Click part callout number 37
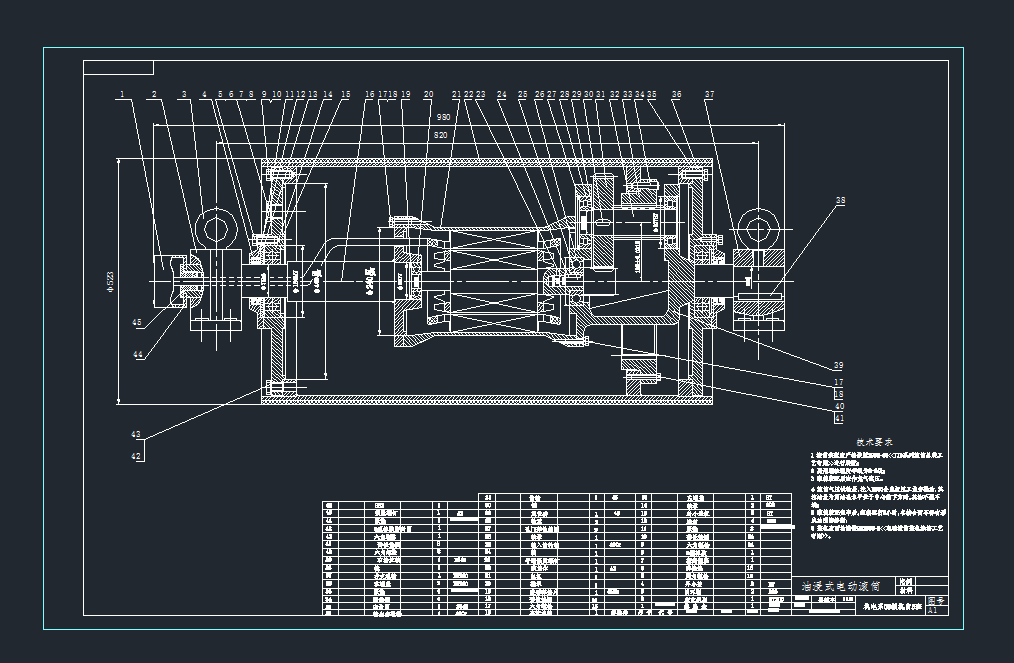Image resolution: width=1014 pixels, height=663 pixels. coord(709,95)
